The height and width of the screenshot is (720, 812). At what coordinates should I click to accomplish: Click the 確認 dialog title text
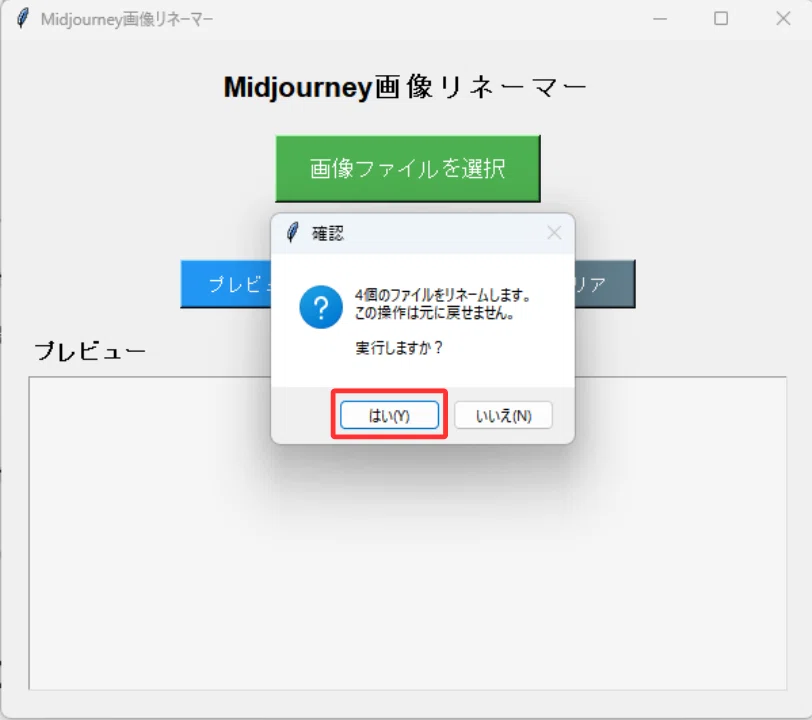(x=327, y=233)
